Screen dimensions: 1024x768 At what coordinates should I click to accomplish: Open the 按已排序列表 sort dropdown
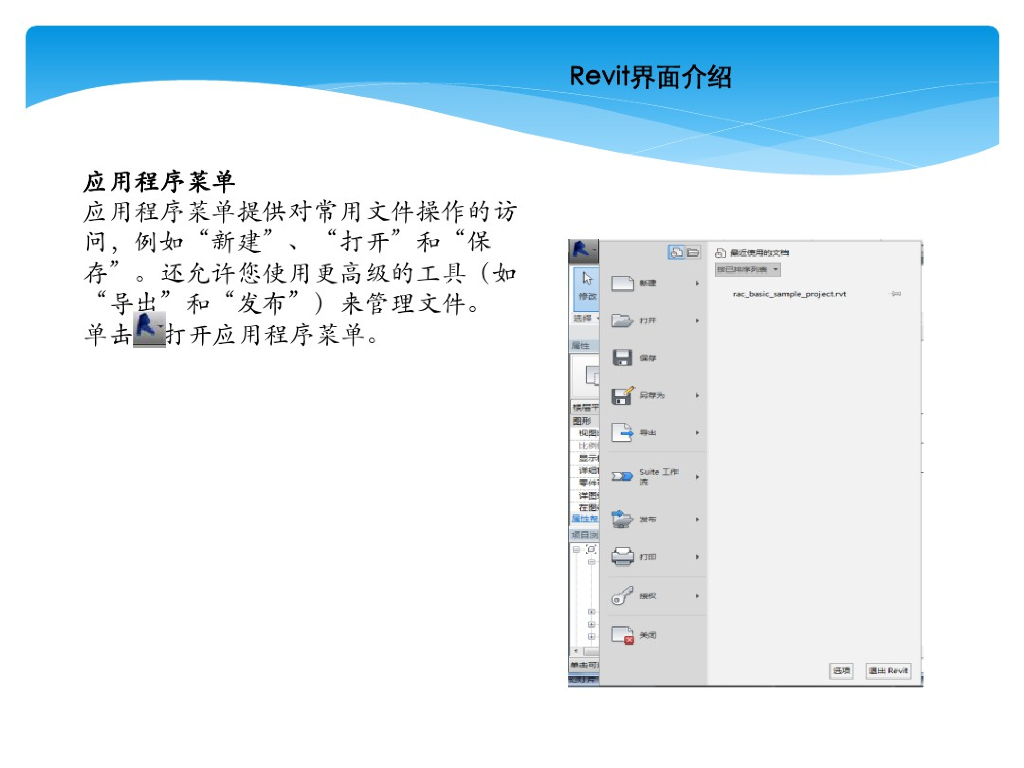(748, 270)
